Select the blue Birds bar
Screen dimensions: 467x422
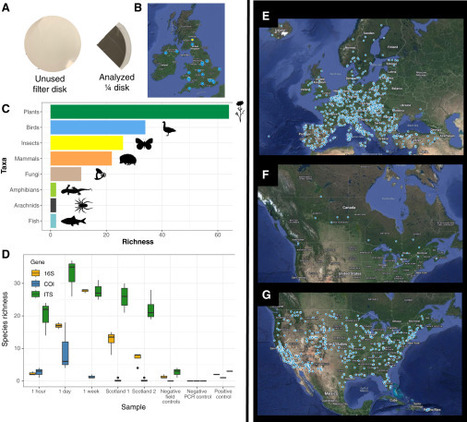(98, 127)
